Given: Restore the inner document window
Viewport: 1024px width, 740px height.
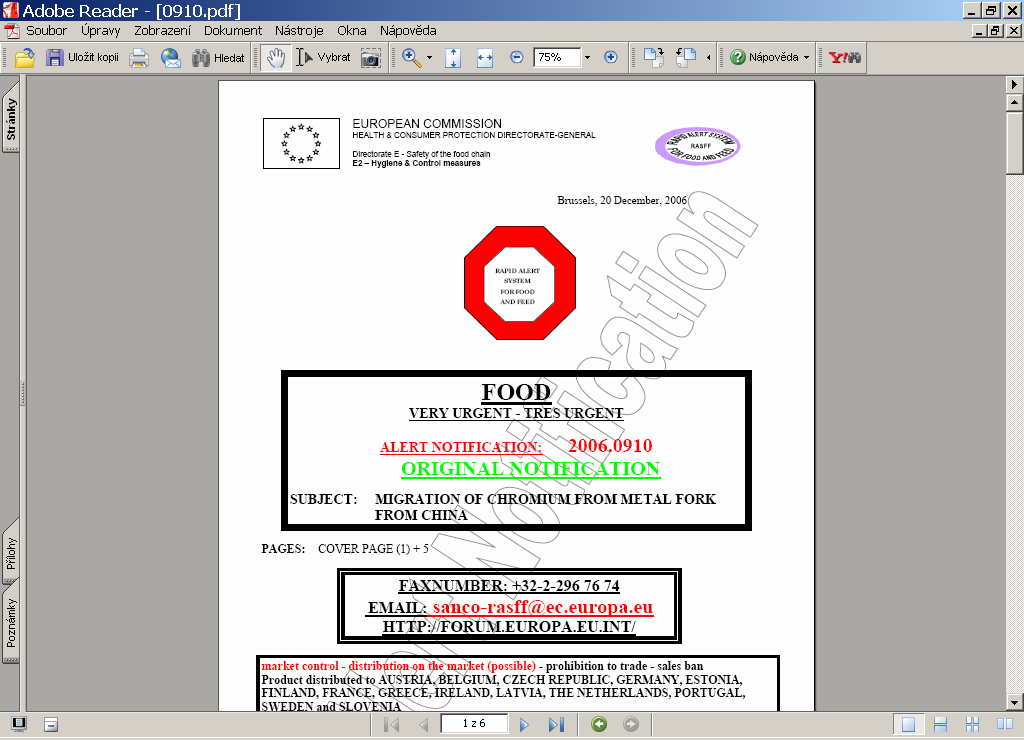Looking at the screenshot, I should coord(995,31).
